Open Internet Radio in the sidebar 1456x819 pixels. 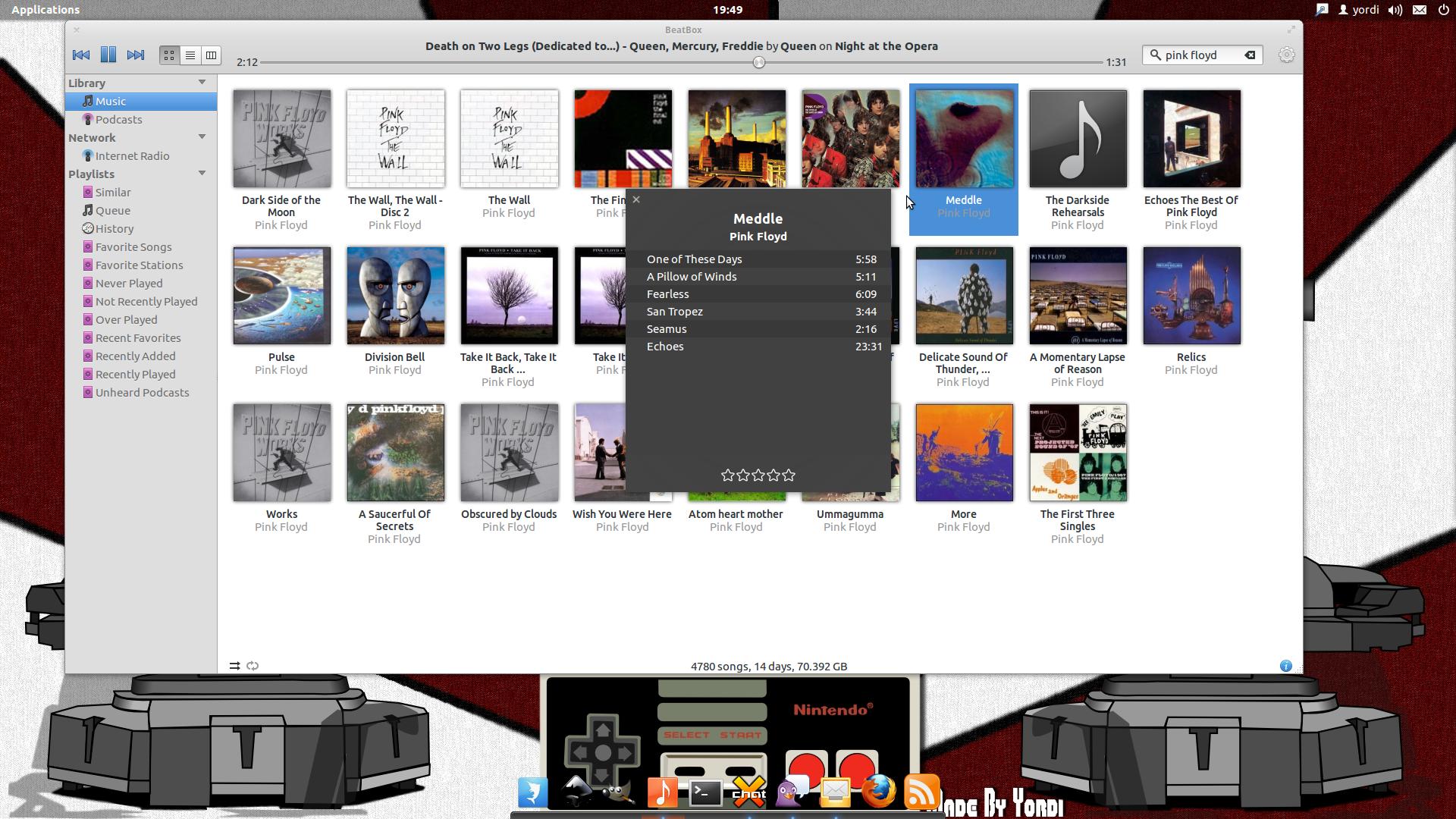coord(141,155)
